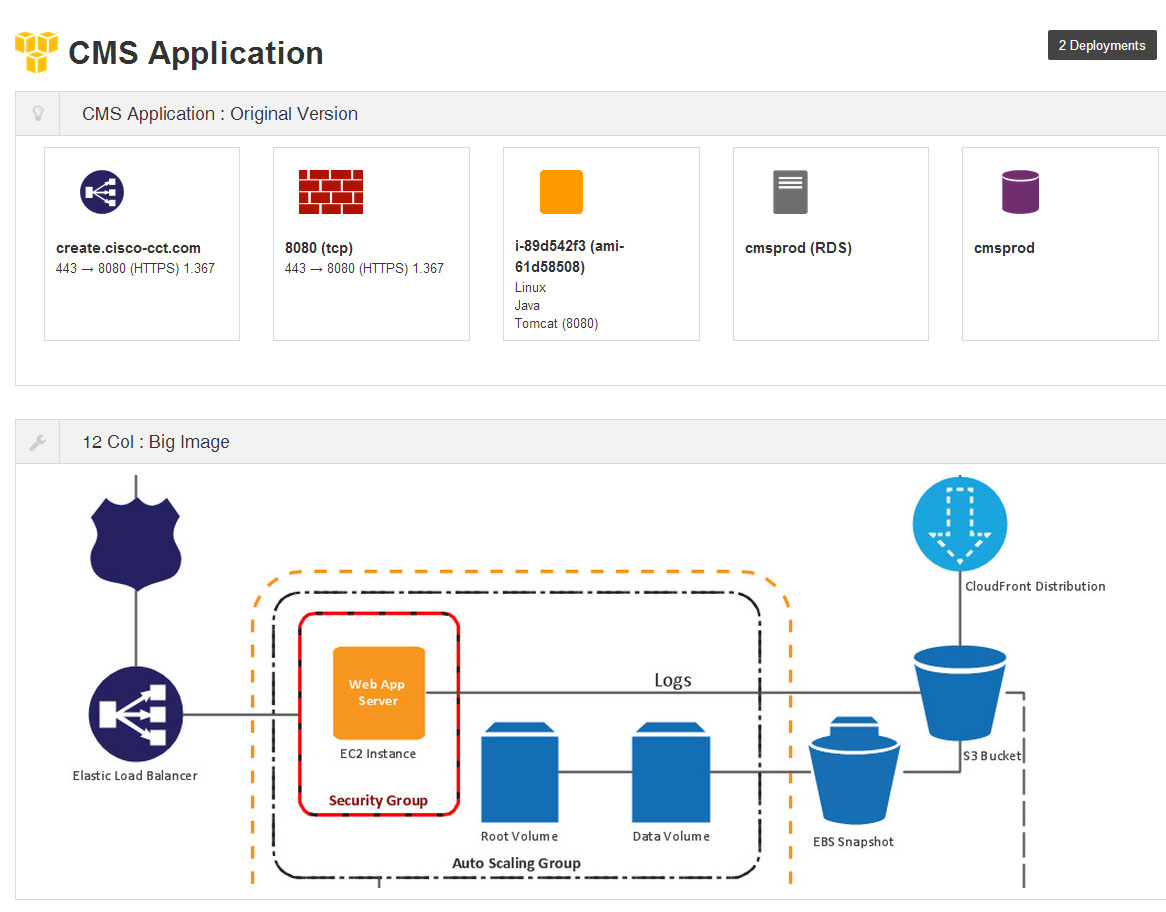Click the Web App Server box in diagram

[x=379, y=693]
